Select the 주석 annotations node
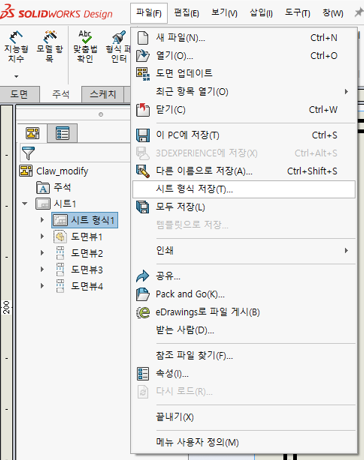 (62, 187)
